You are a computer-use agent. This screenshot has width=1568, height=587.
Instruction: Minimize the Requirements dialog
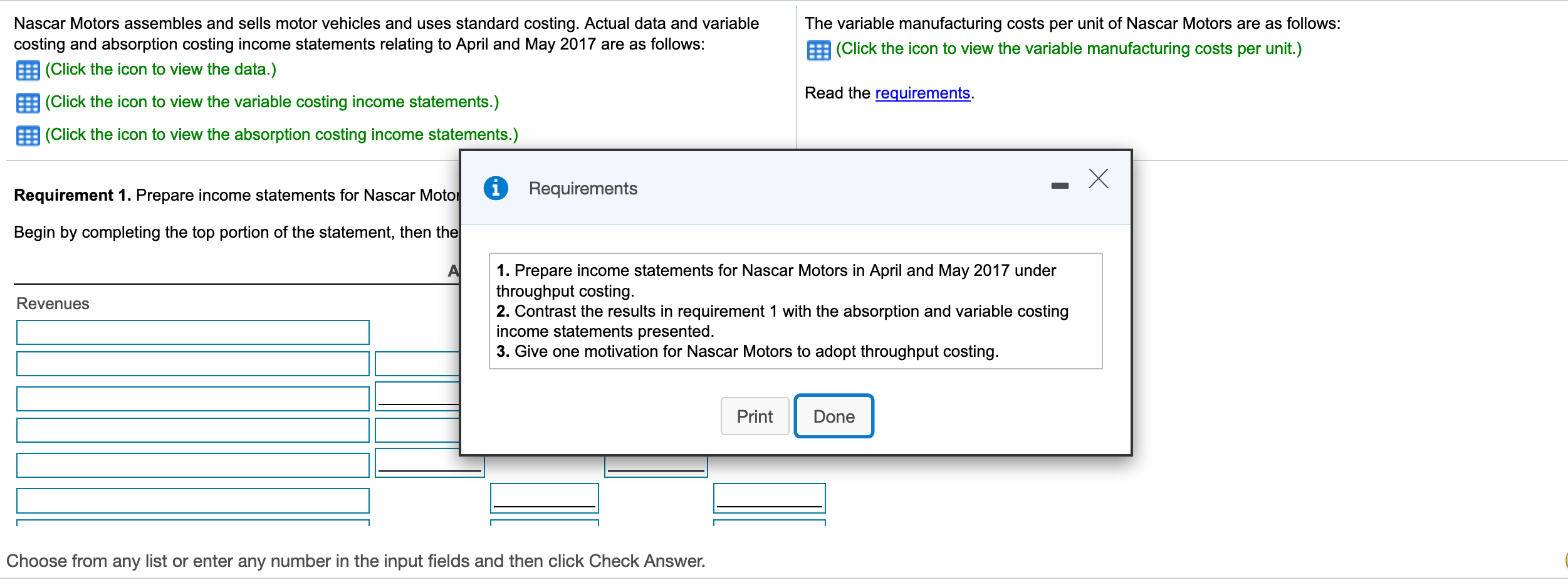[1060, 186]
